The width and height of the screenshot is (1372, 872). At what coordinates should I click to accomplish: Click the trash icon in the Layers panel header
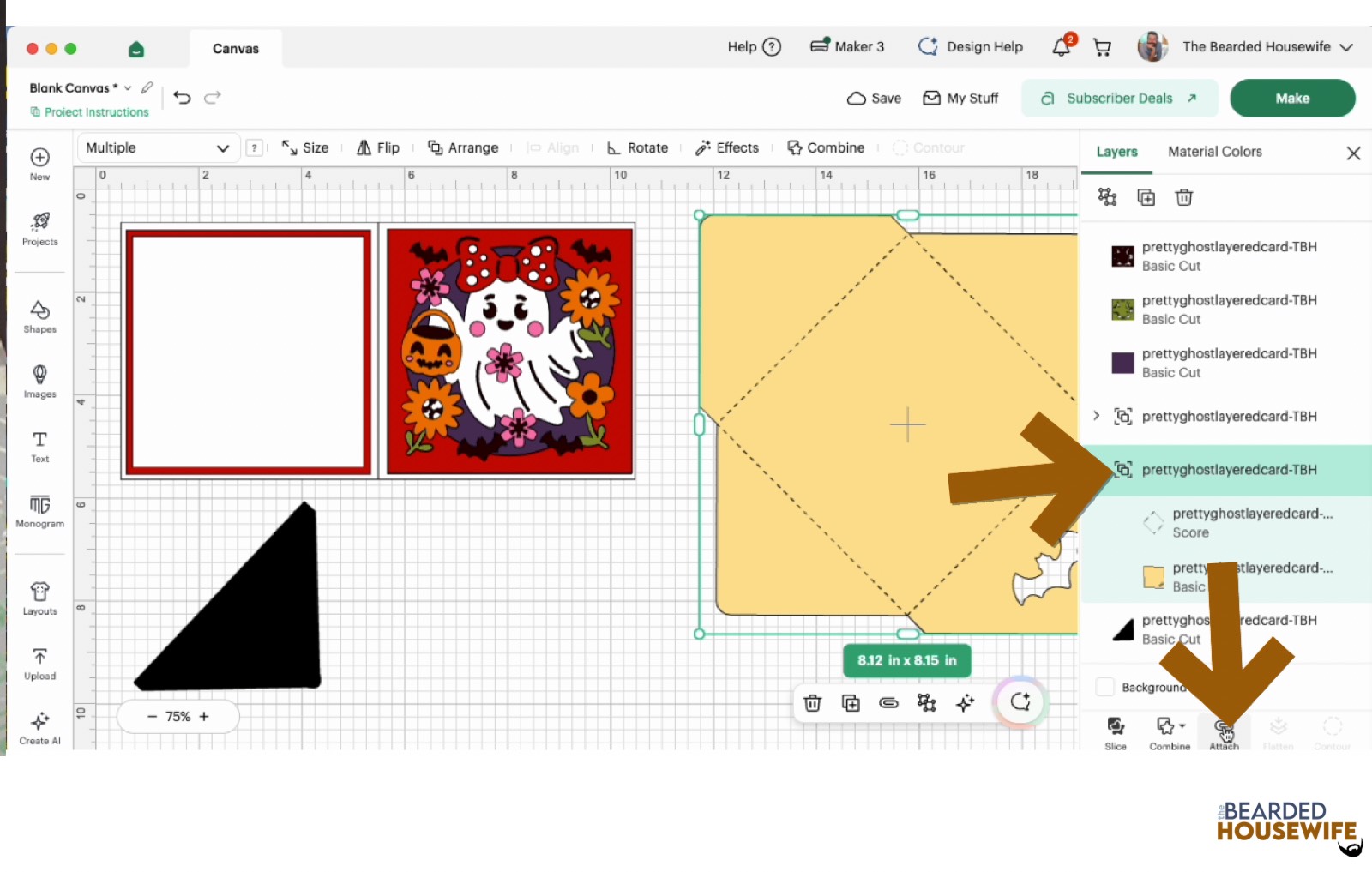click(x=1184, y=197)
